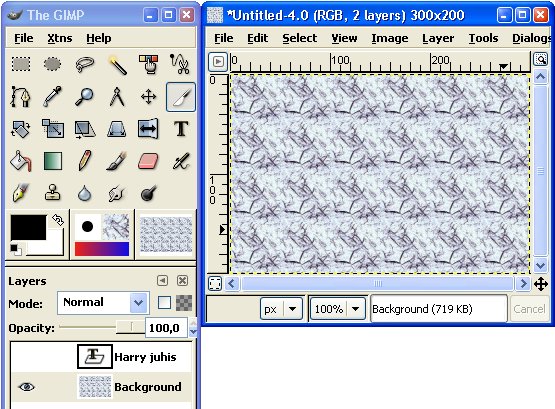Choose the Clone stamp tool
The image size is (555, 409).
[53, 193]
